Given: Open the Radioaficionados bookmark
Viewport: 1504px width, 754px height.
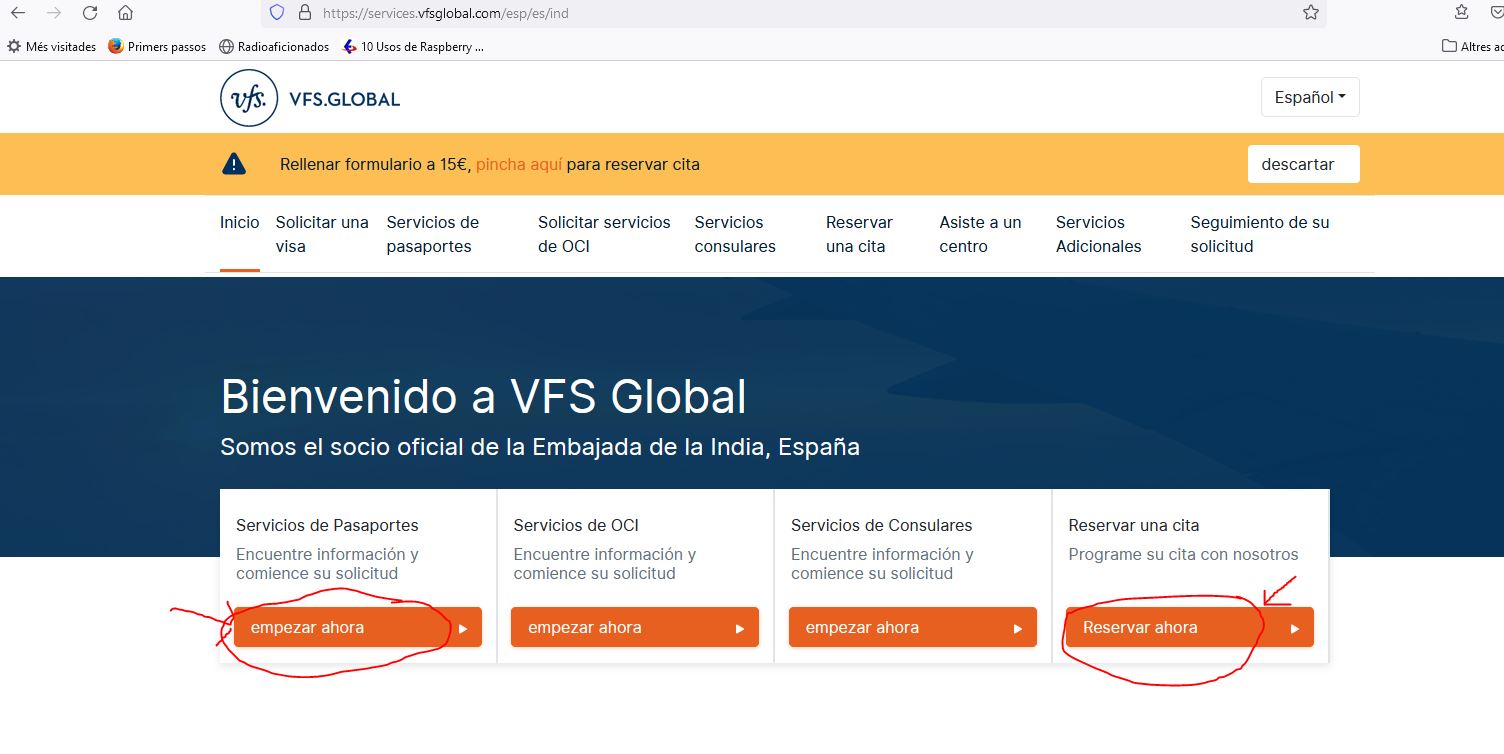Looking at the screenshot, I should [274, 46].
